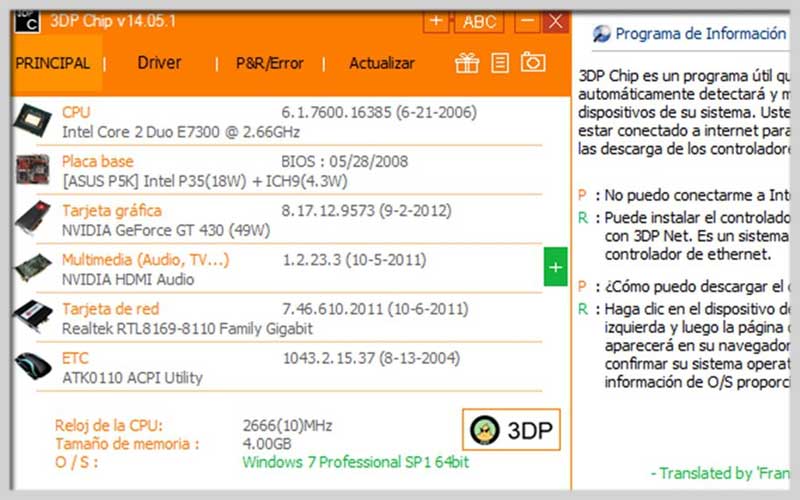Click Programa de Información heading
Viewport: 800px width, 500px height.
click(701, 34)
